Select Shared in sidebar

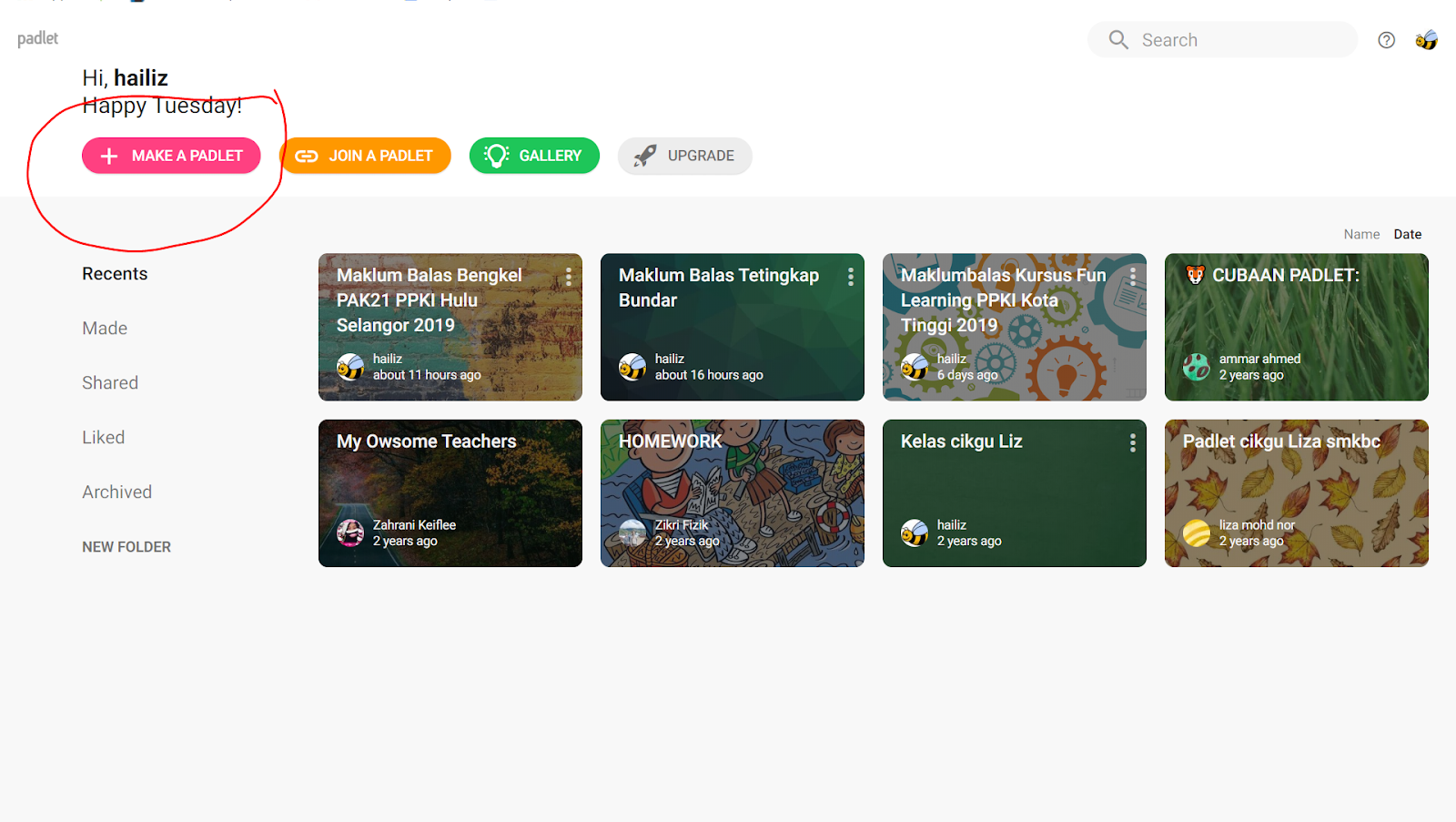point(110,383)
